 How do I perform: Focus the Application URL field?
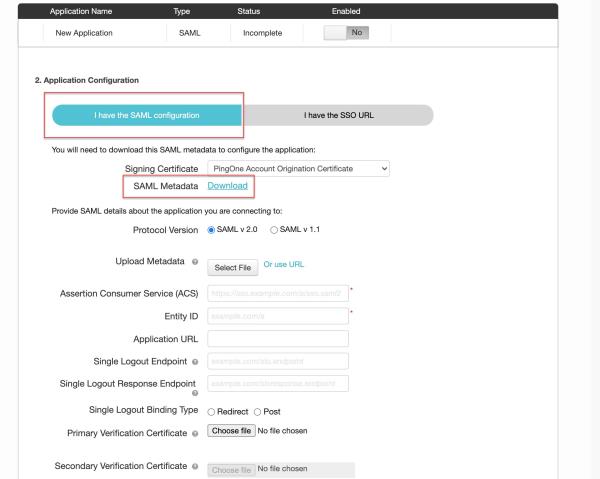point(278,339)
